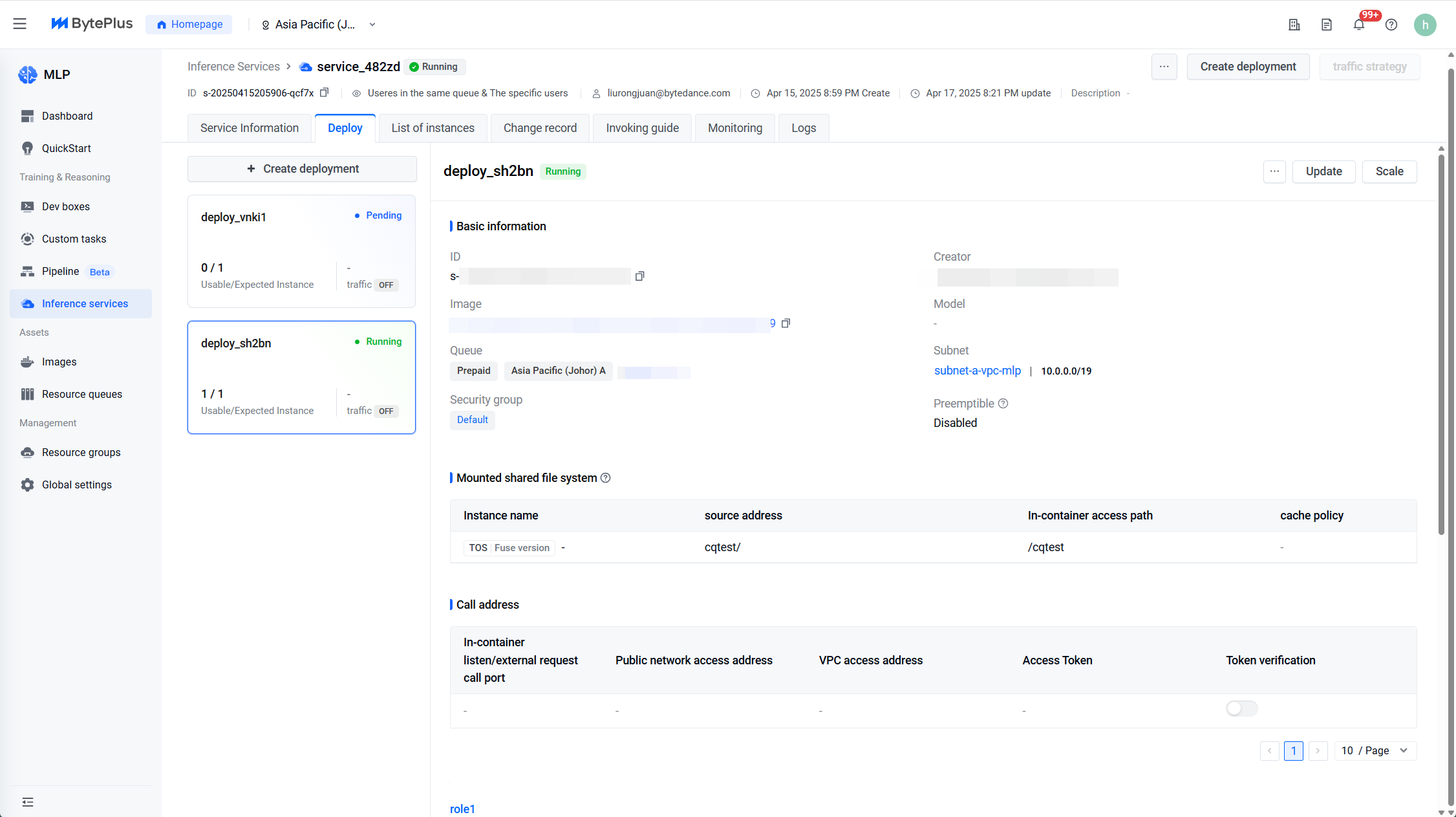Open the subnet-a-vpc-mlp link
The image size is (1456, 817).
(x=978, y=371)
